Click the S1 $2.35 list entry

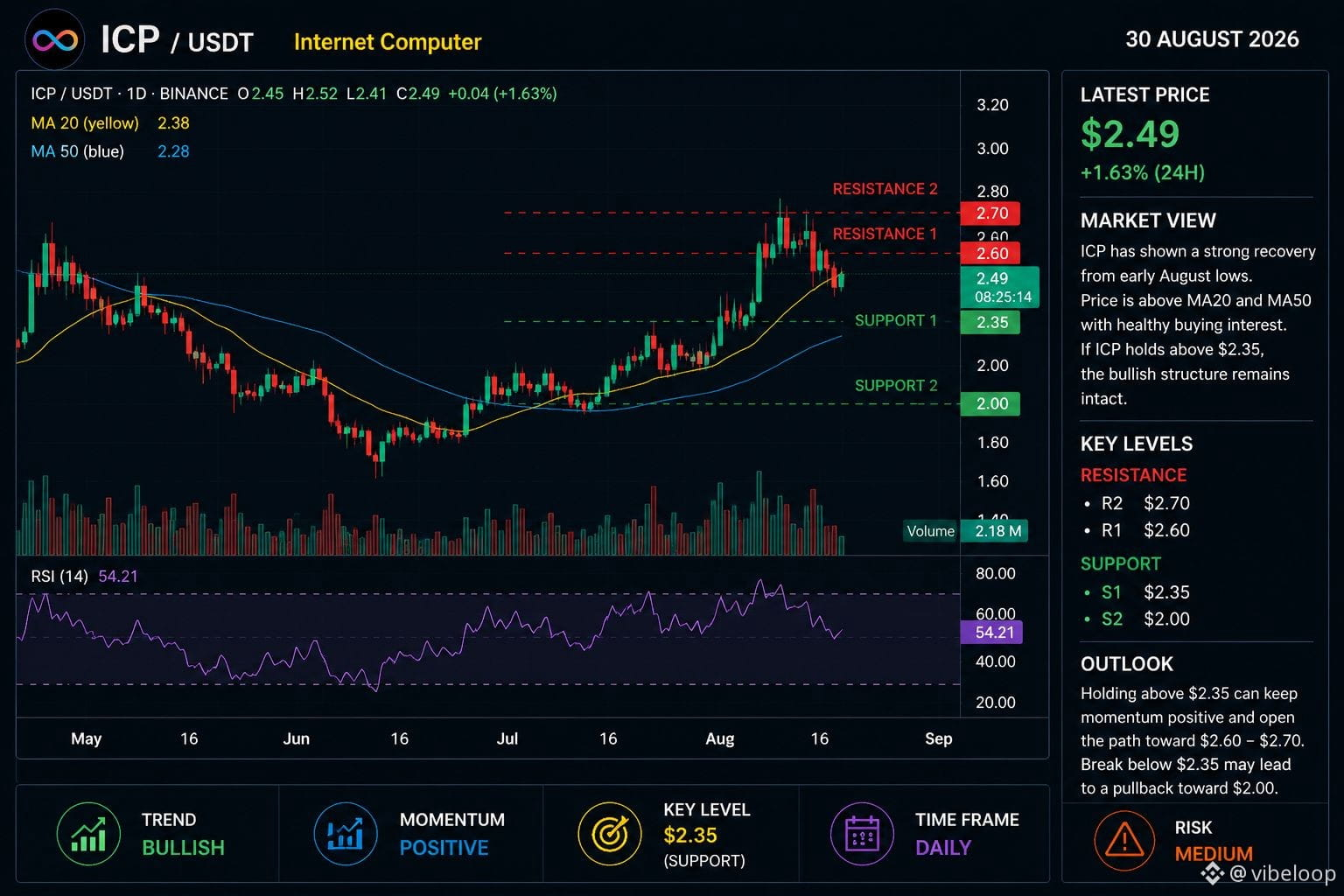pyautogui.click(x=1137, y=592)
